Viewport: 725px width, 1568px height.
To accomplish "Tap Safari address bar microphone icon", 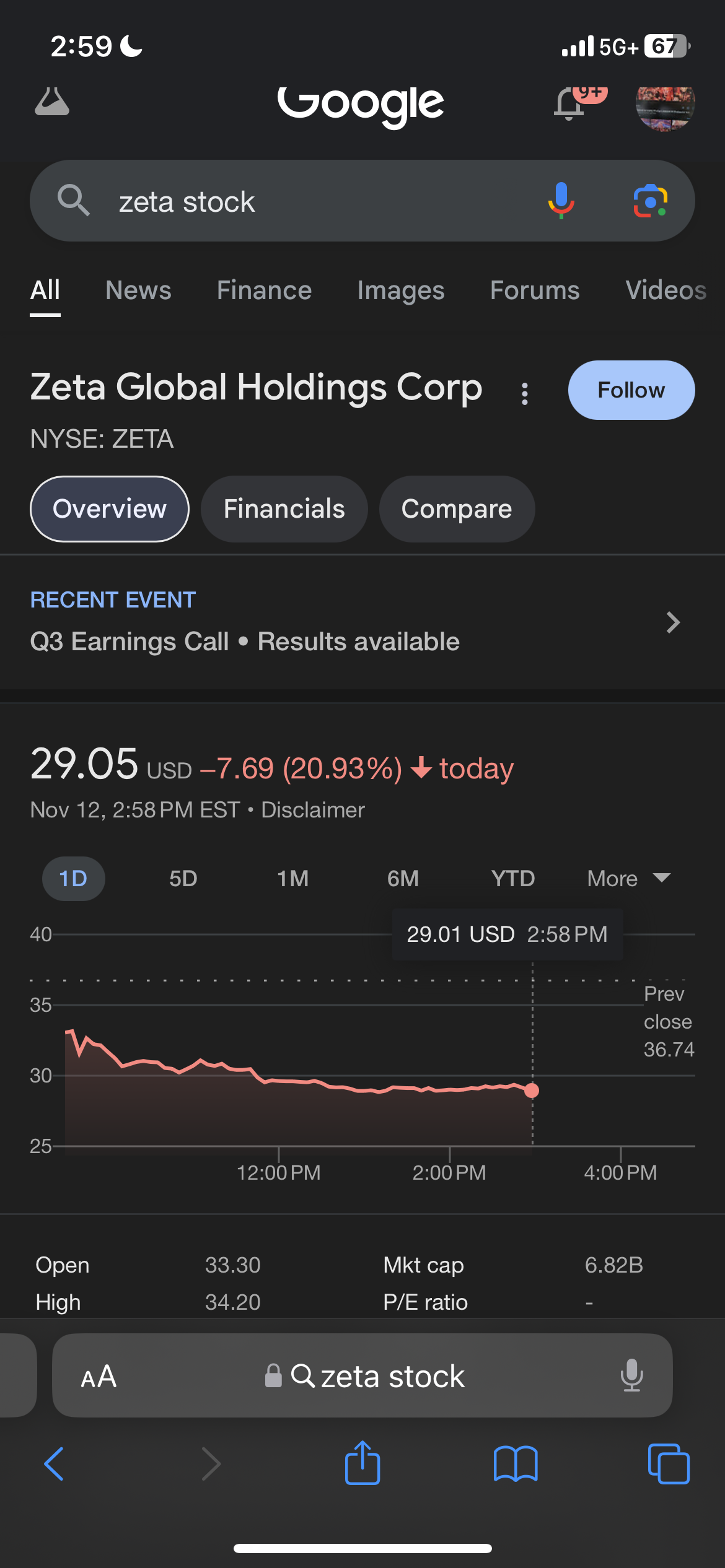I will tap(632, 1375).
